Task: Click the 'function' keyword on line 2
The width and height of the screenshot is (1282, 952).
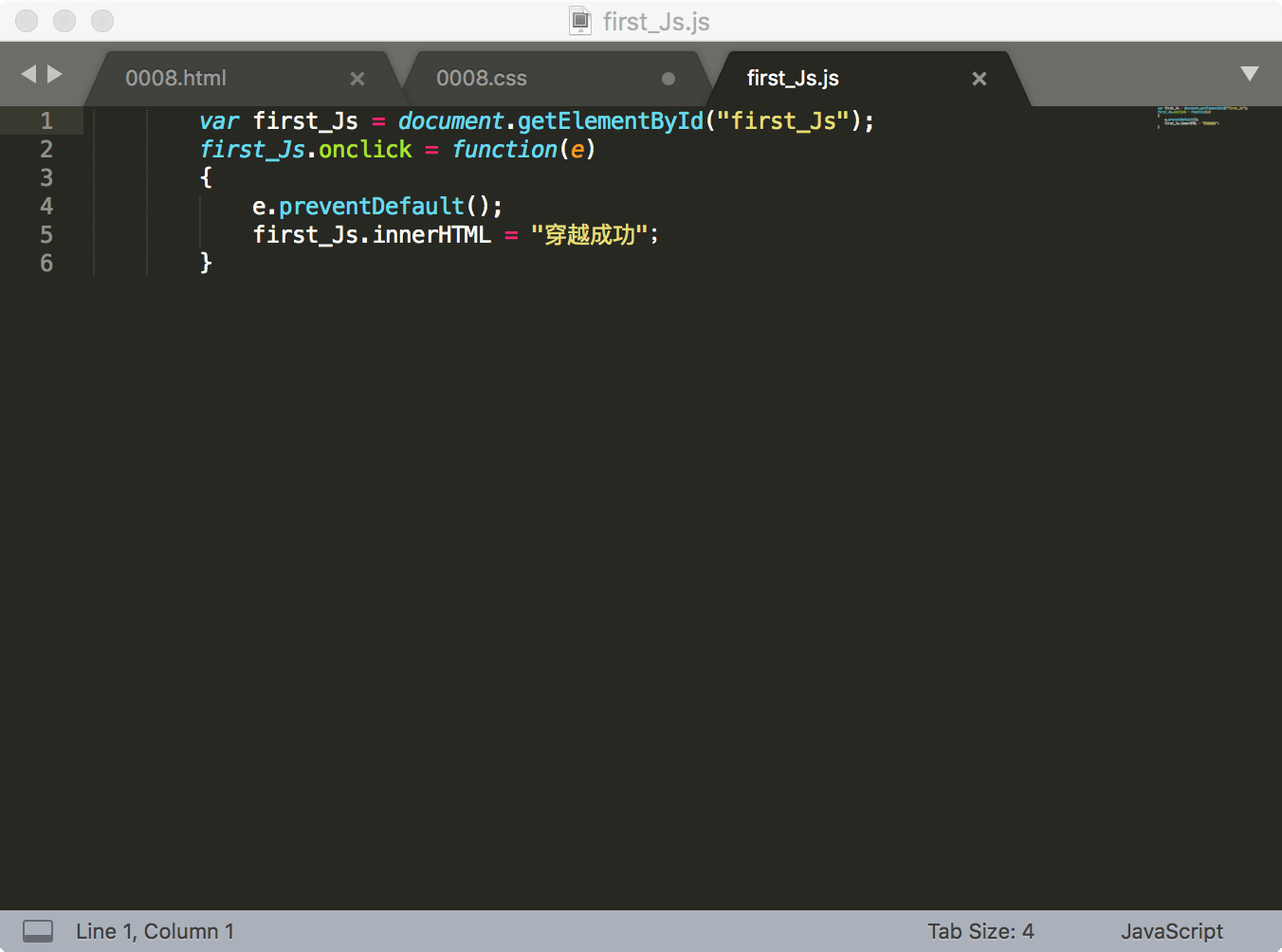Action: click(x=504, y=150)
